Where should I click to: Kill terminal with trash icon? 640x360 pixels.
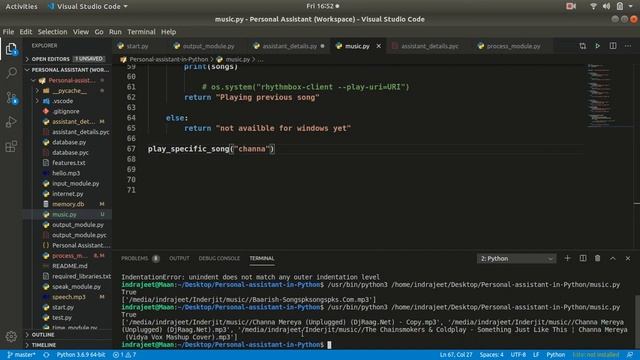tap(597, 258)
